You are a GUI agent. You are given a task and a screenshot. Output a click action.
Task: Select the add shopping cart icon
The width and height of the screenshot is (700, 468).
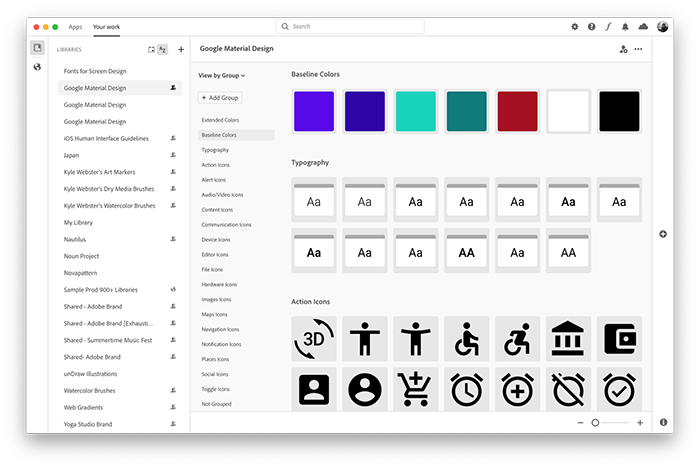[416, 389]
